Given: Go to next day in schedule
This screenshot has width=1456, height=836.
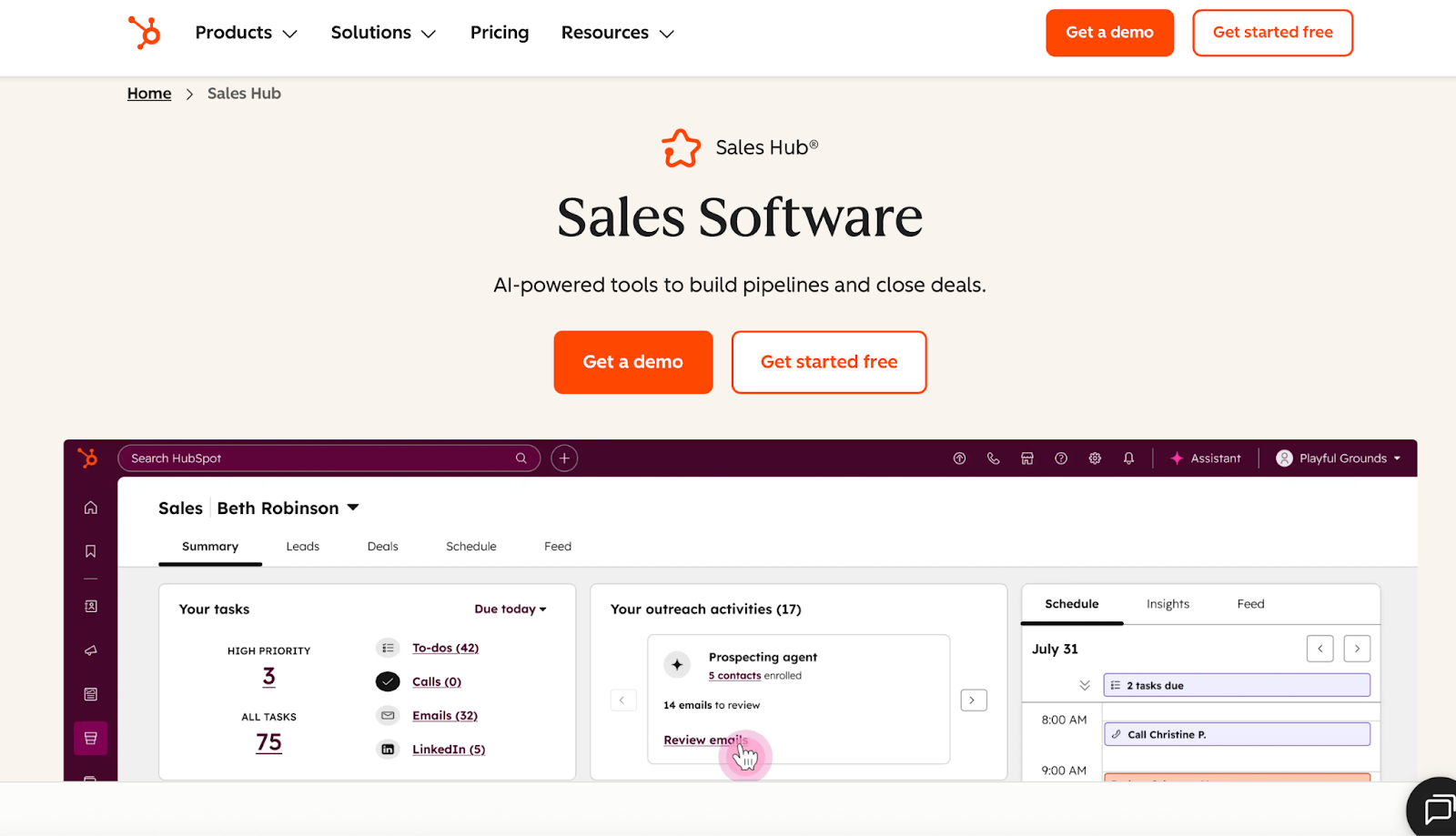Looking at the screenshot, I should click(1357, 649).
